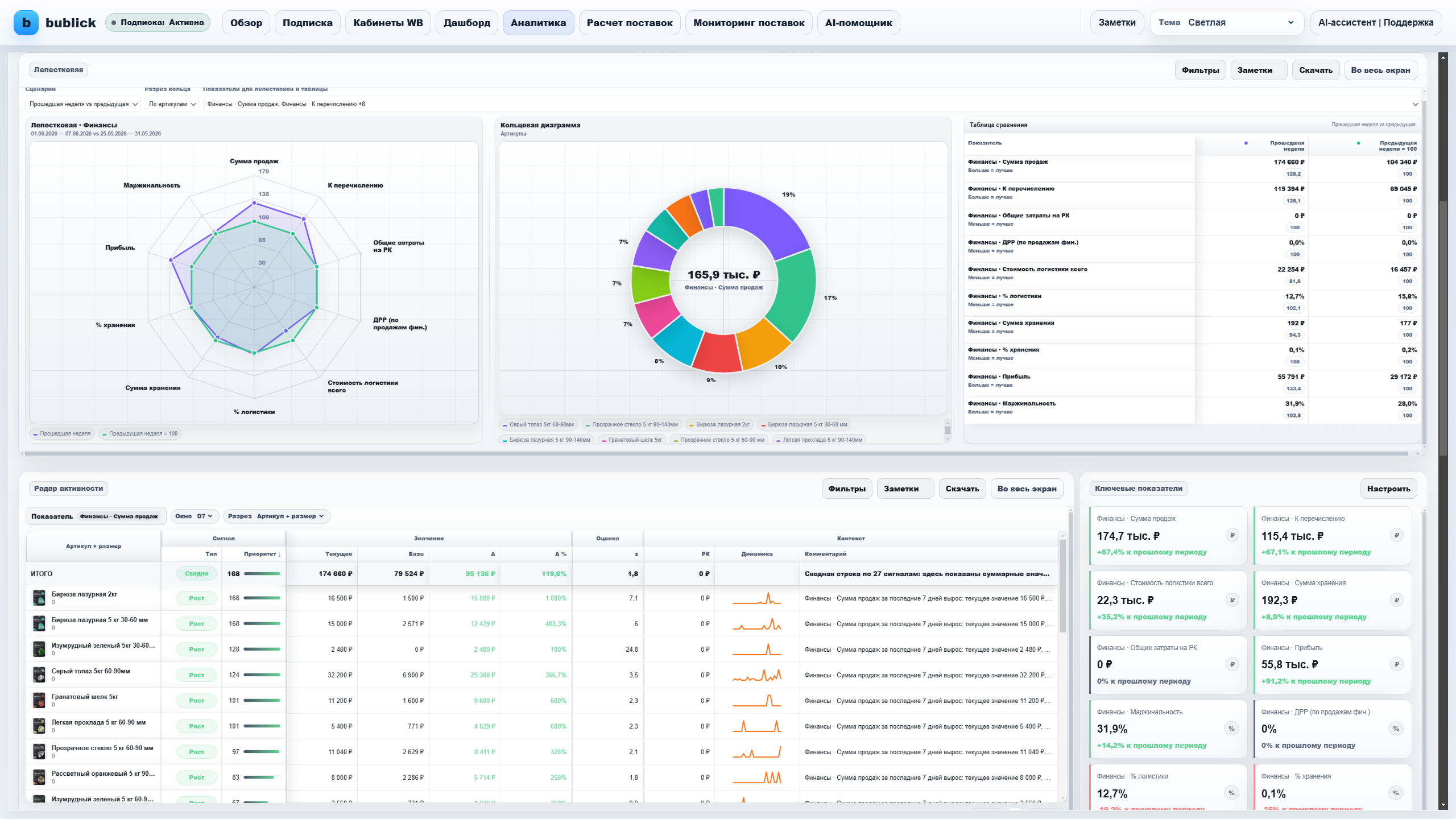Image resolution: width=1456 pixels, height=819 pixels.
Task: Click the ruble icon on Сумма продаж card
Action: tap(1232, 535)
